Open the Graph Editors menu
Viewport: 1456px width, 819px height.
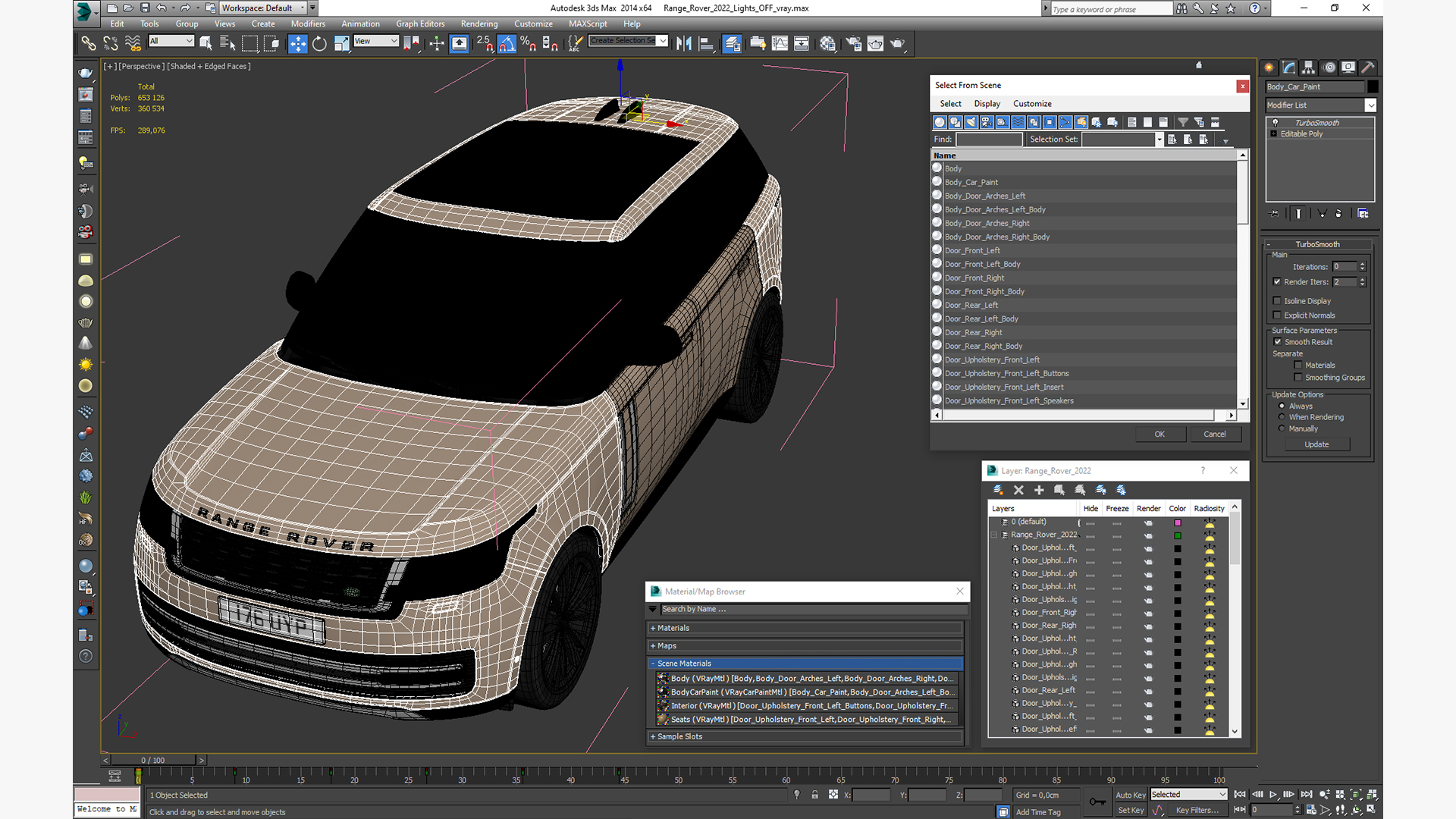click(x=419, y=24)
